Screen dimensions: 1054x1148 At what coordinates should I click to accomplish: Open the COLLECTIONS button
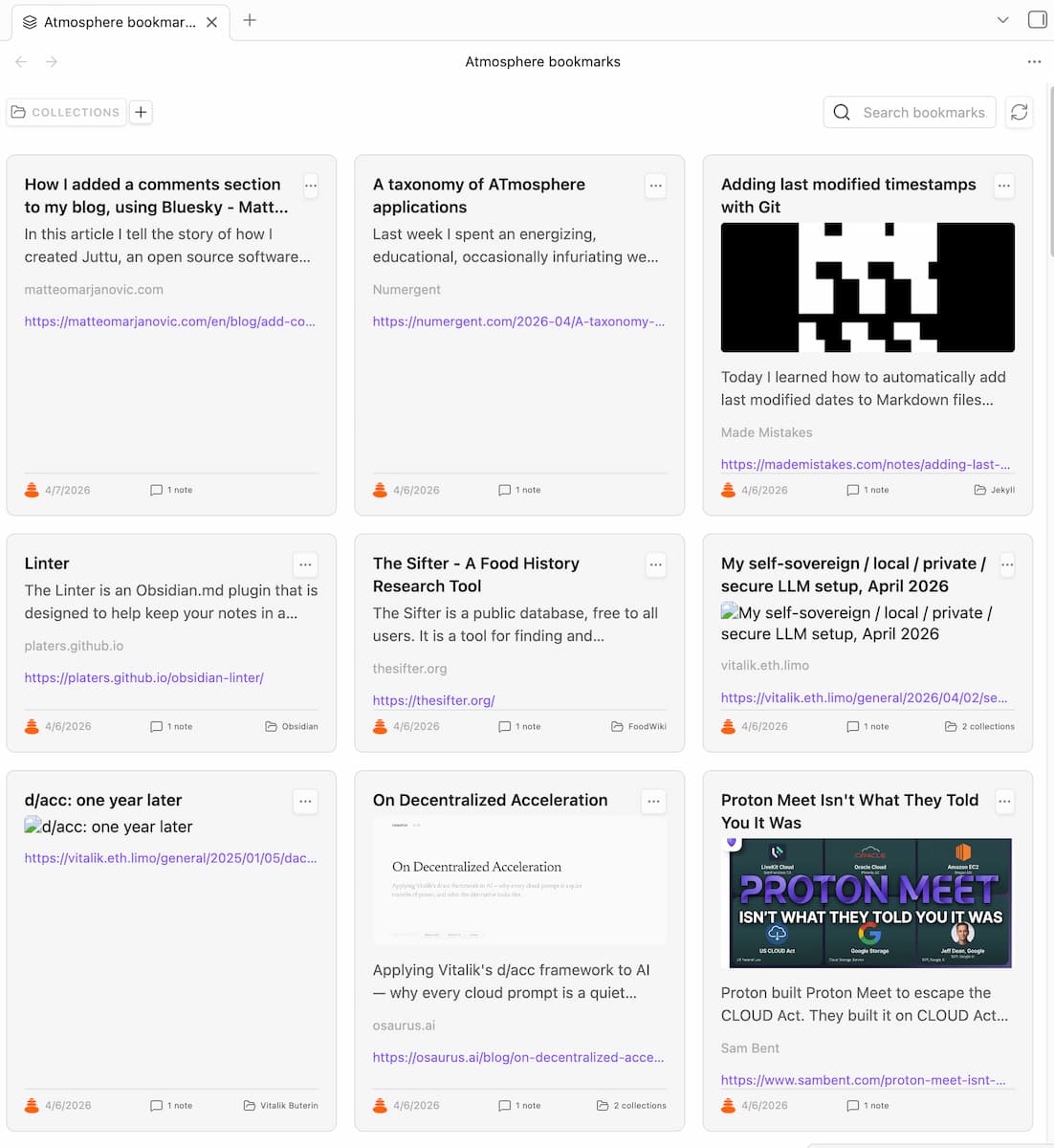(65, 112)
